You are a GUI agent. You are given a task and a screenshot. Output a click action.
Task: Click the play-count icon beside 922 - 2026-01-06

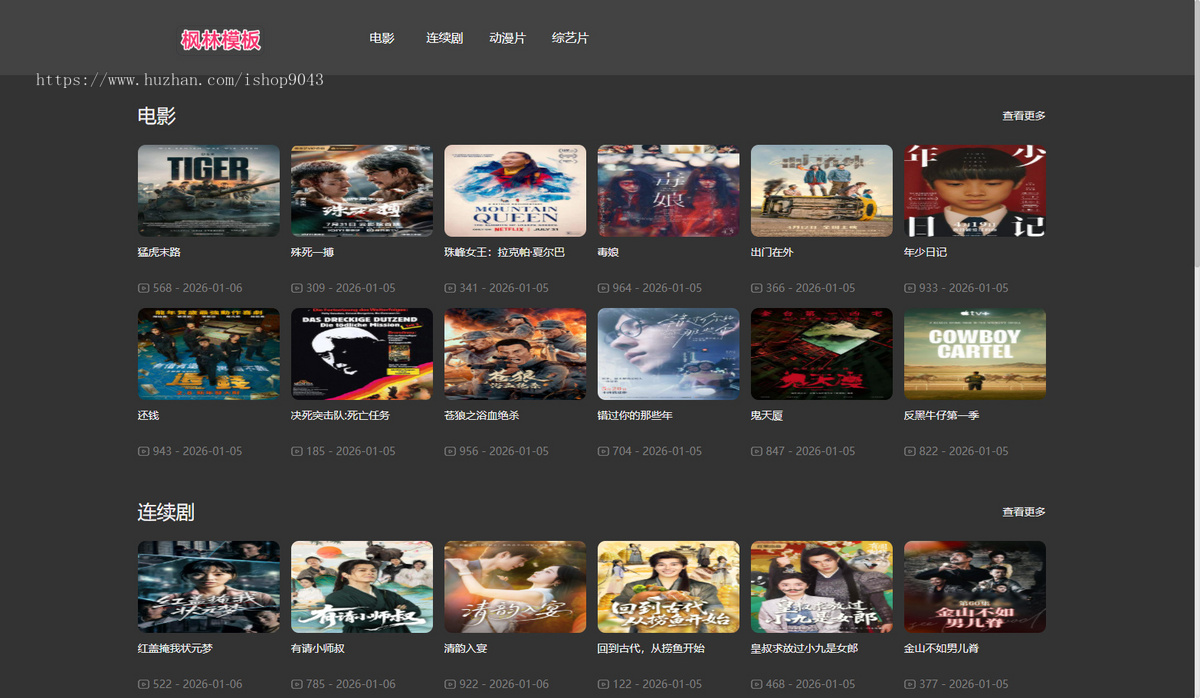click(x=449, y=684)
